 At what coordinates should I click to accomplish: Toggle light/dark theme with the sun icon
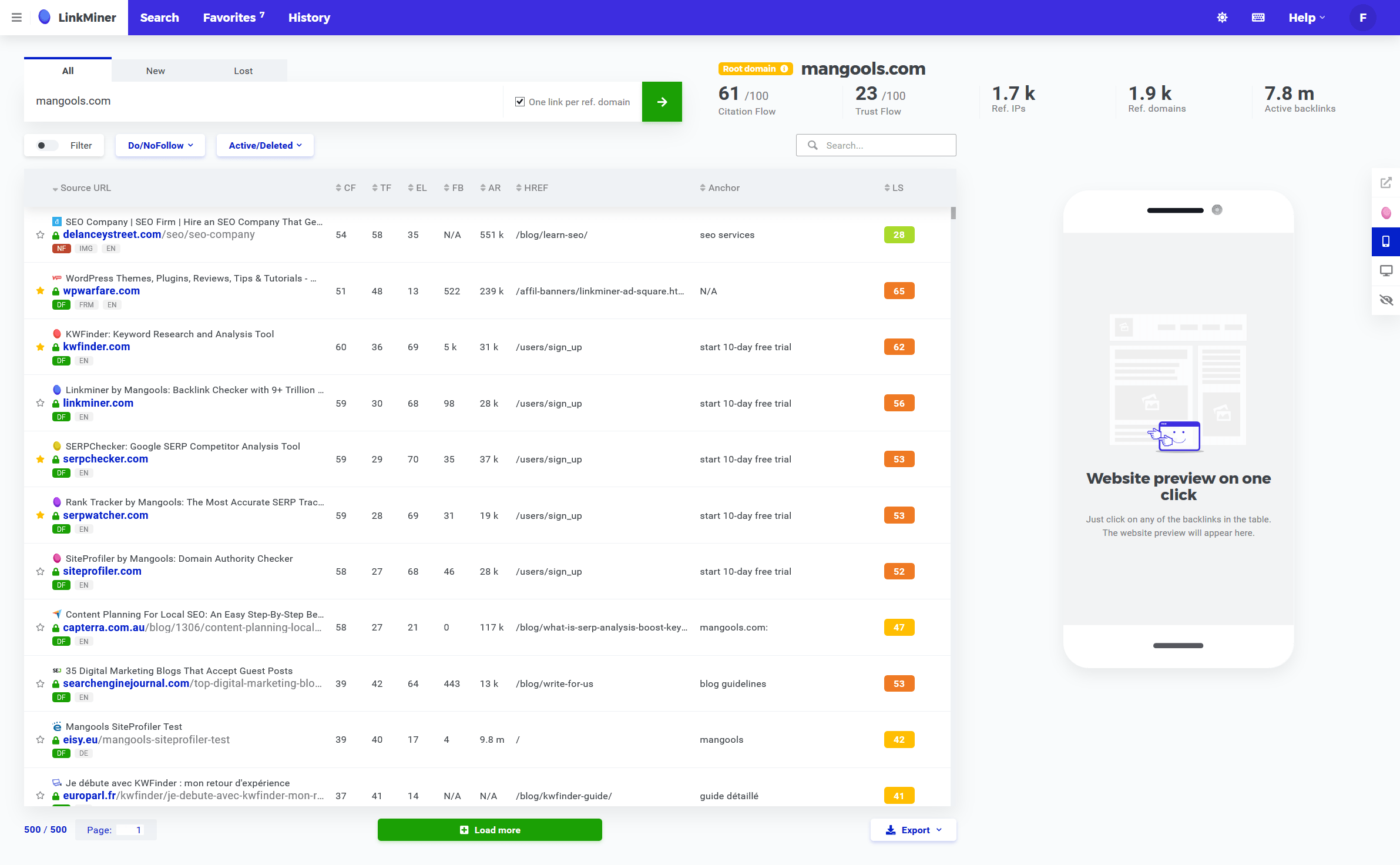coord(1222,17)
